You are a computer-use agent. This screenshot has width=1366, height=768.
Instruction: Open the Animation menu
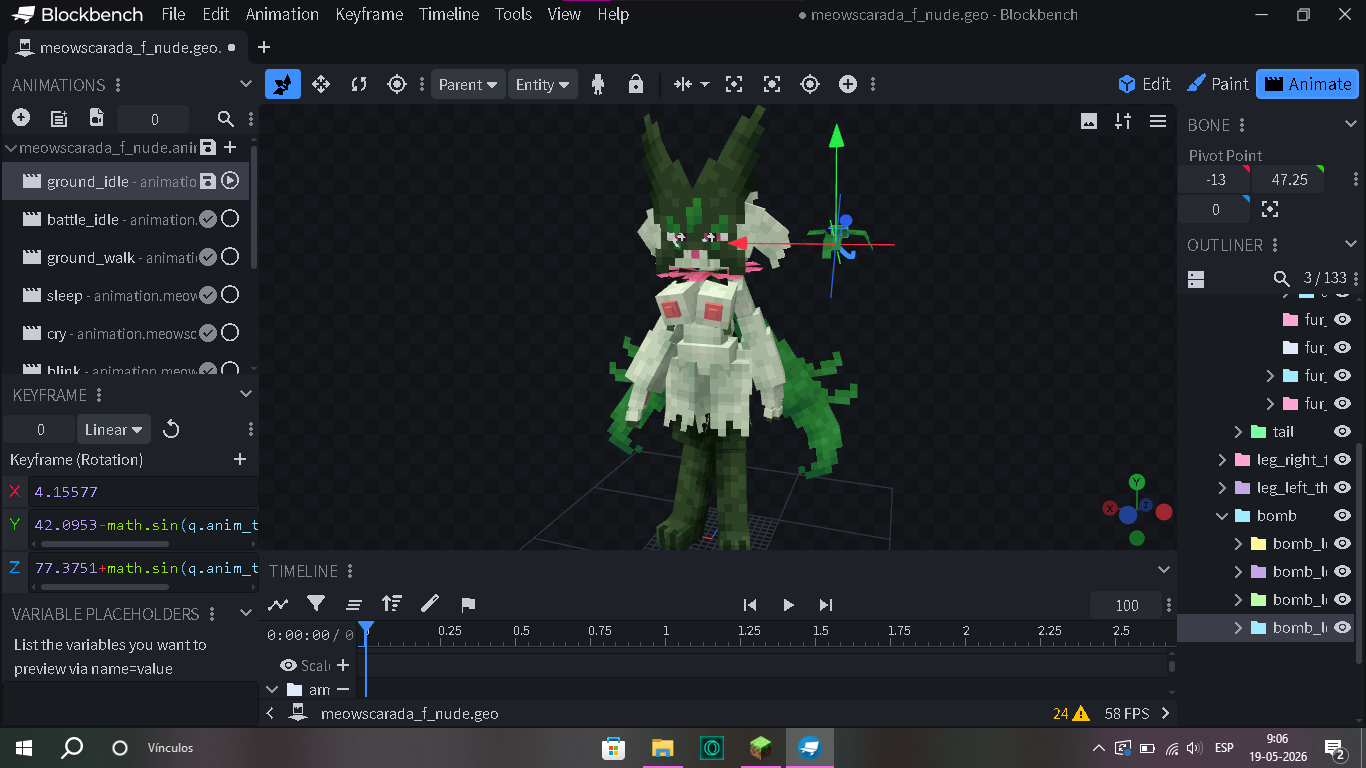[282, 14]
